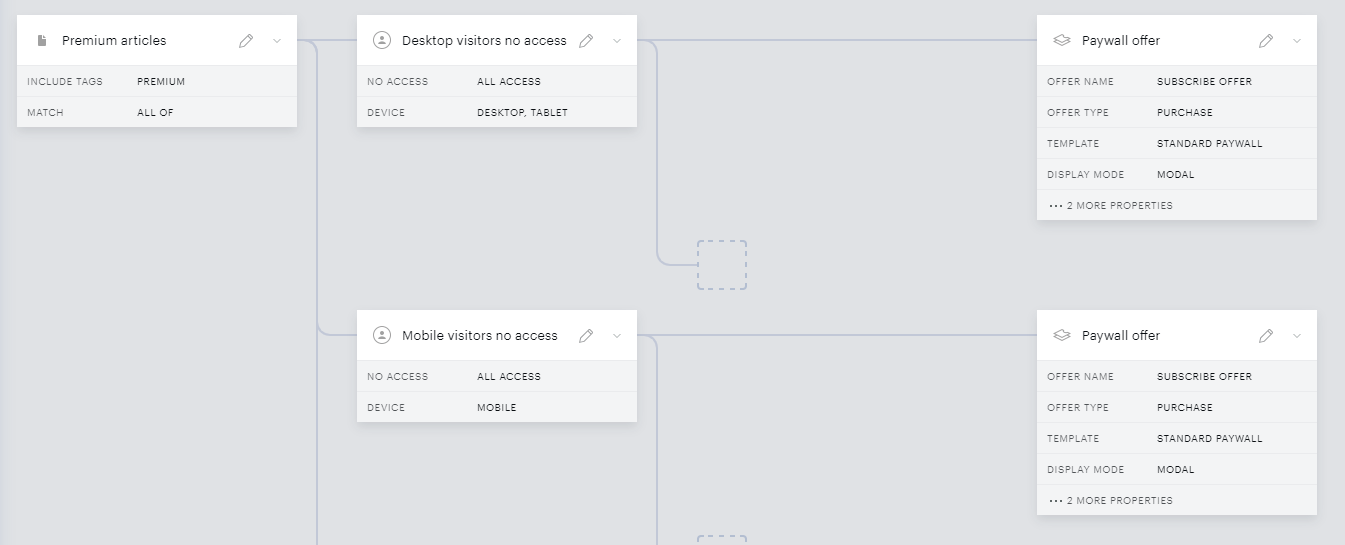This screenshot has height=545, width=1345.
Task: Click the user icon on Mobile visitors card
Action: click(x=381, y=335)
